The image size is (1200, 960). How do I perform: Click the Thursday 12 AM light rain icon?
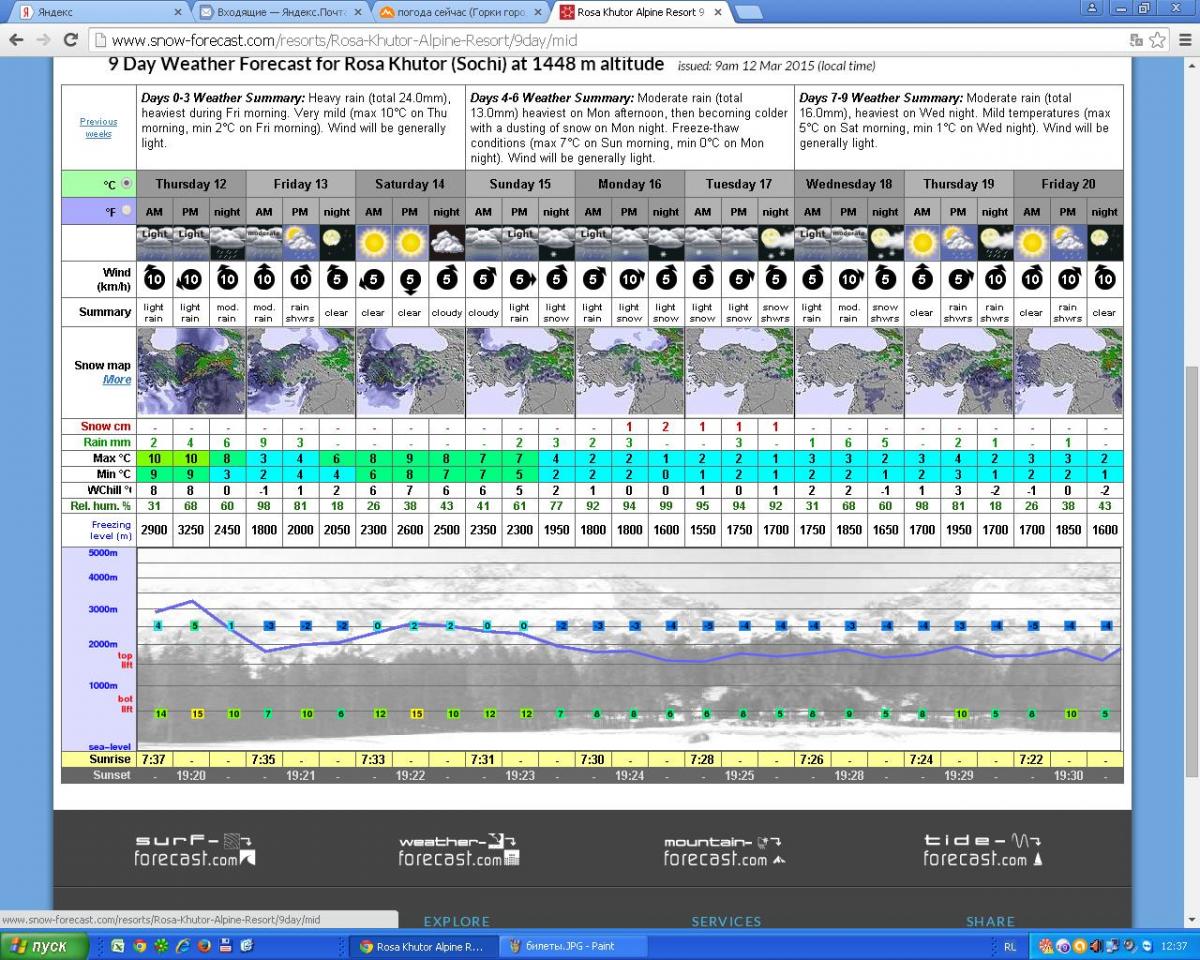(154, 243)
